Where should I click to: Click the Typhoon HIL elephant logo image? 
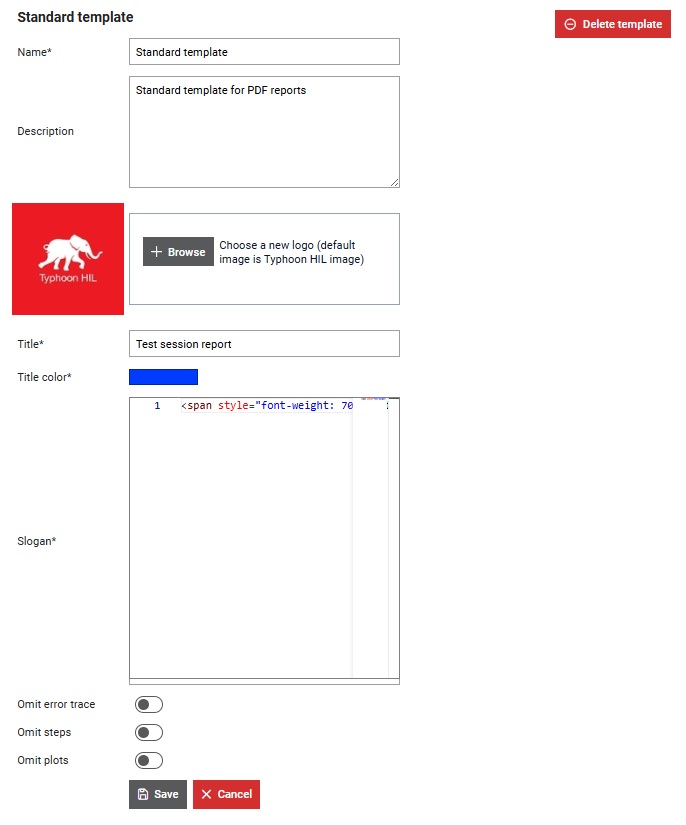pyautogui.click(x=68, y=259)
